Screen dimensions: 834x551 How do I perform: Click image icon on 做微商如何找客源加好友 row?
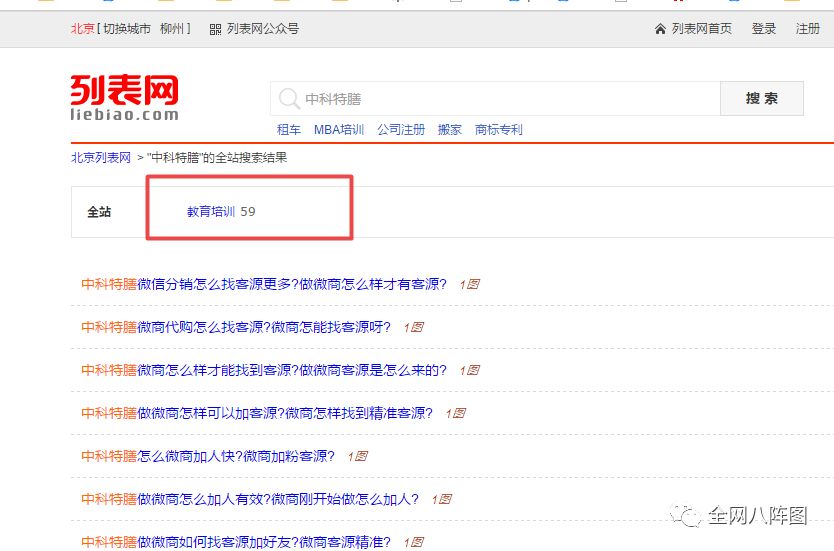[x=414, y=543]
